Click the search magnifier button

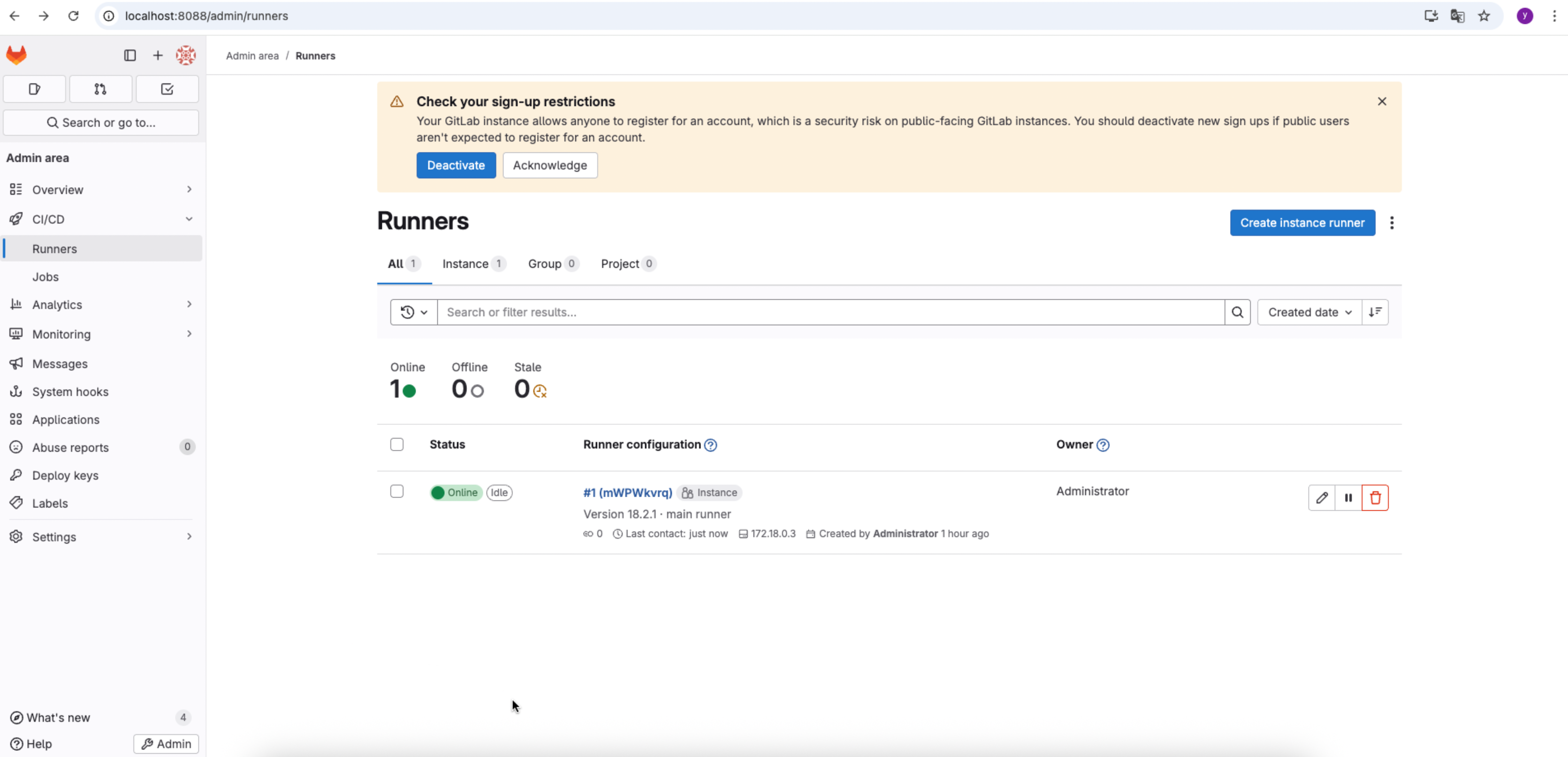(1237, 312)
